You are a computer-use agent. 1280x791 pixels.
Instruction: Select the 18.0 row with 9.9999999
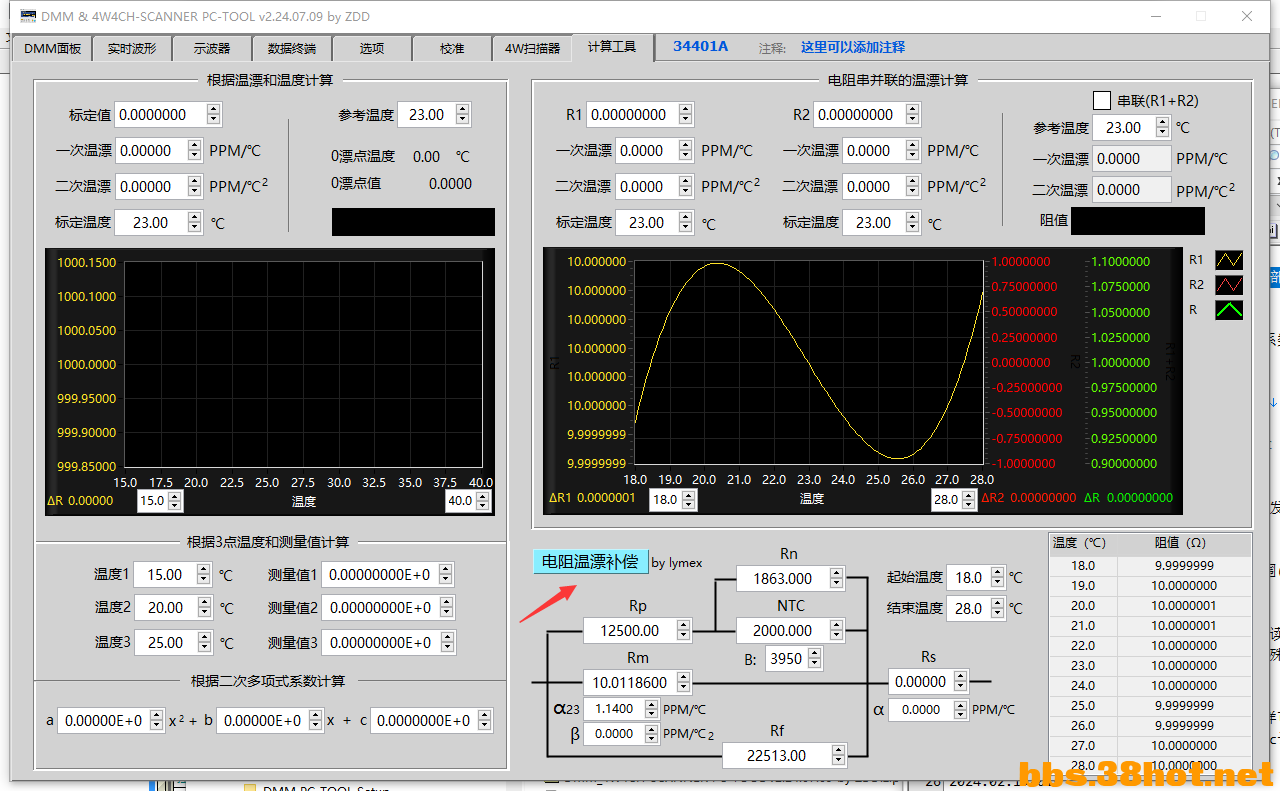pyautogui.click(x=1149, y=566)
